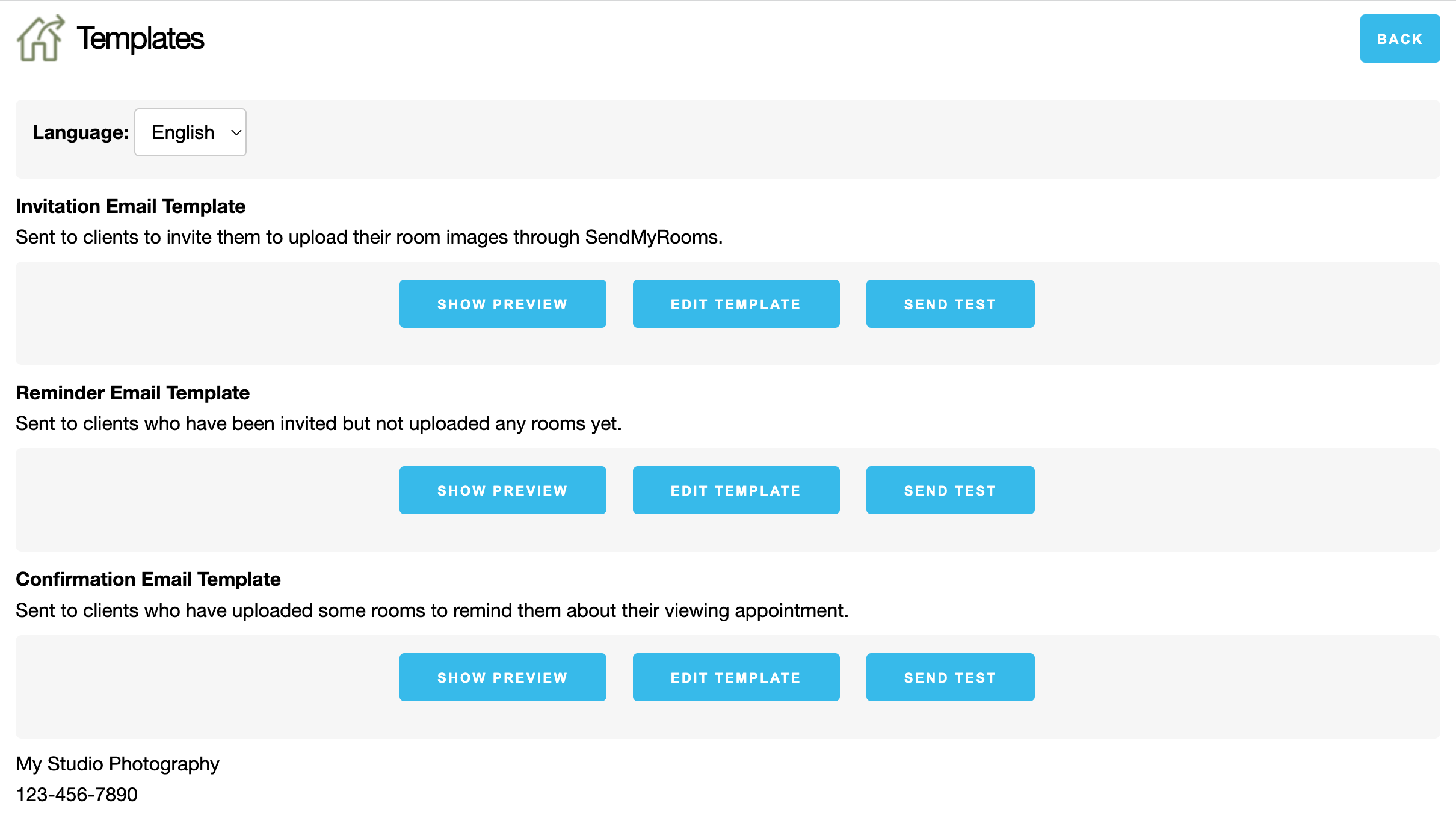The width and height of the screenshot is (1456, 824).
Task: Click the My Studio Photography footer text
Action: click(x=117, y=764)
